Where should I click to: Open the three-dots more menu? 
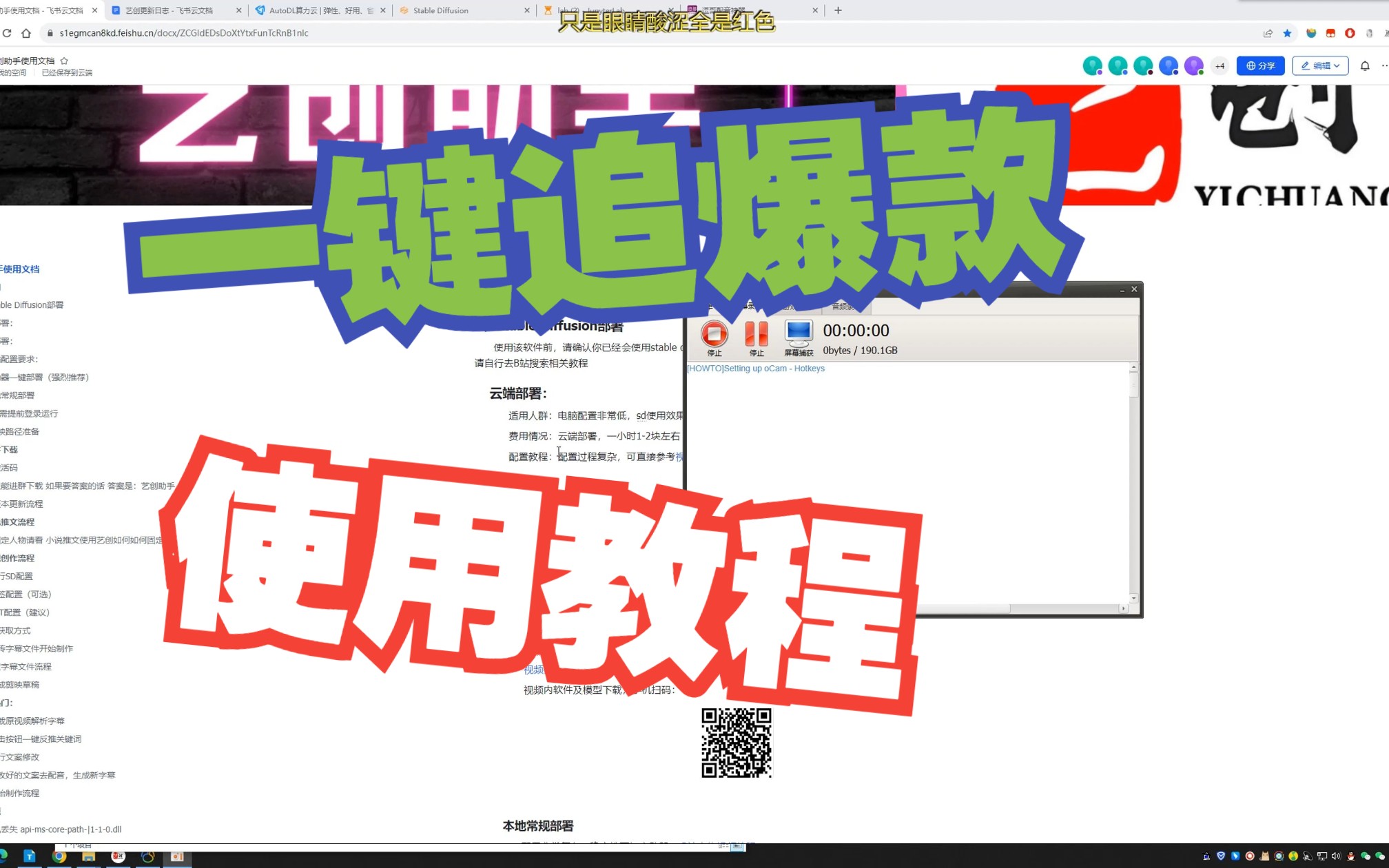[x=1383, y=66]
